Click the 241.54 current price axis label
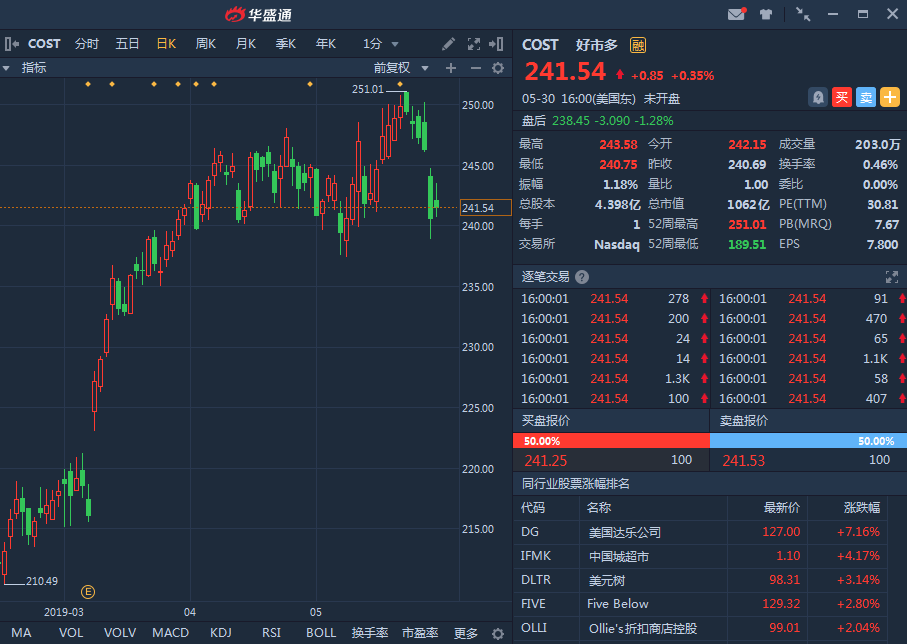907x644 pixels. tap(485, 208)
